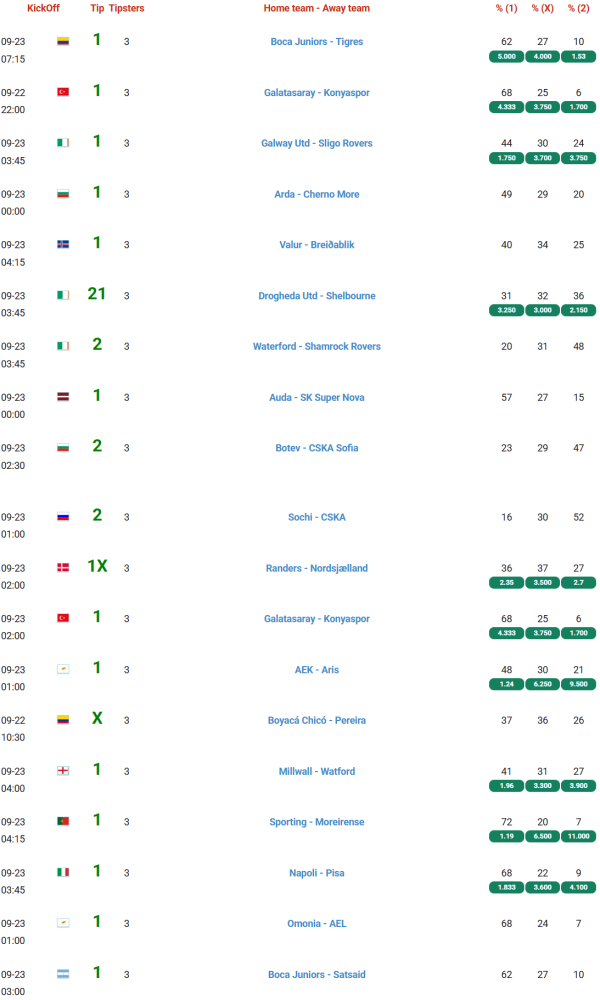Image resolution: width=600 pixels, height=1000 pixels.
Task: Open the Botev - CSKA Sofia match link
Action: 316,448
